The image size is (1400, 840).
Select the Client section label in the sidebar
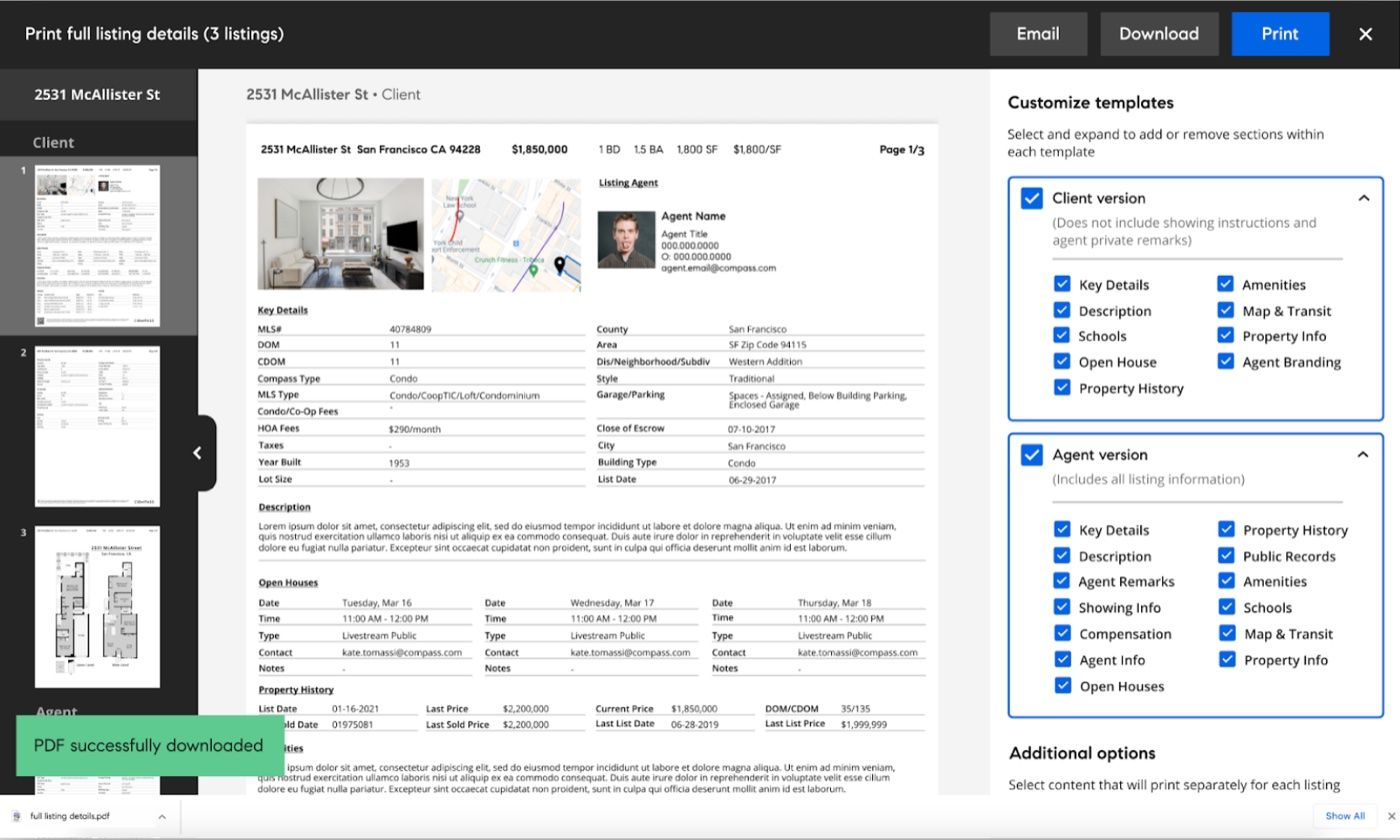pyautogui.click(x=53, y=142)
